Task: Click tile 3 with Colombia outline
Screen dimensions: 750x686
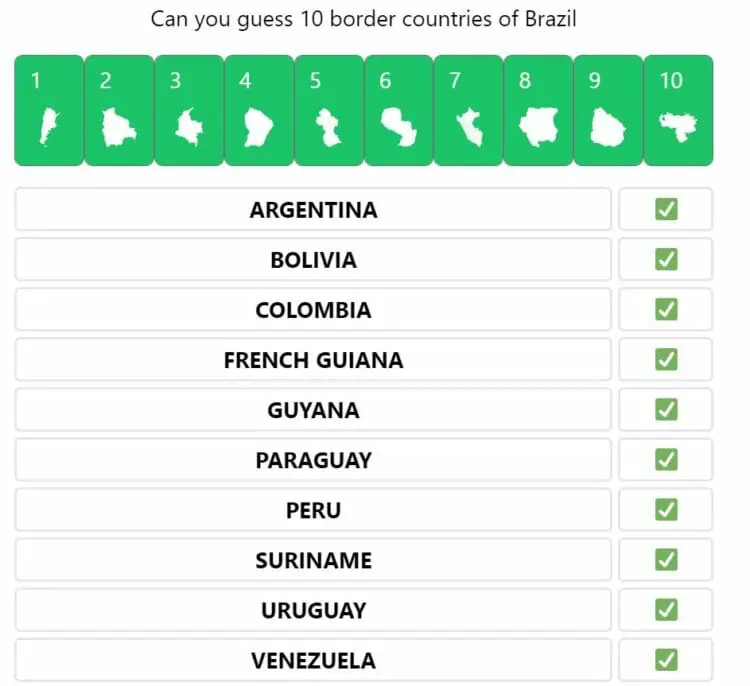Action: tap(189, 110)
